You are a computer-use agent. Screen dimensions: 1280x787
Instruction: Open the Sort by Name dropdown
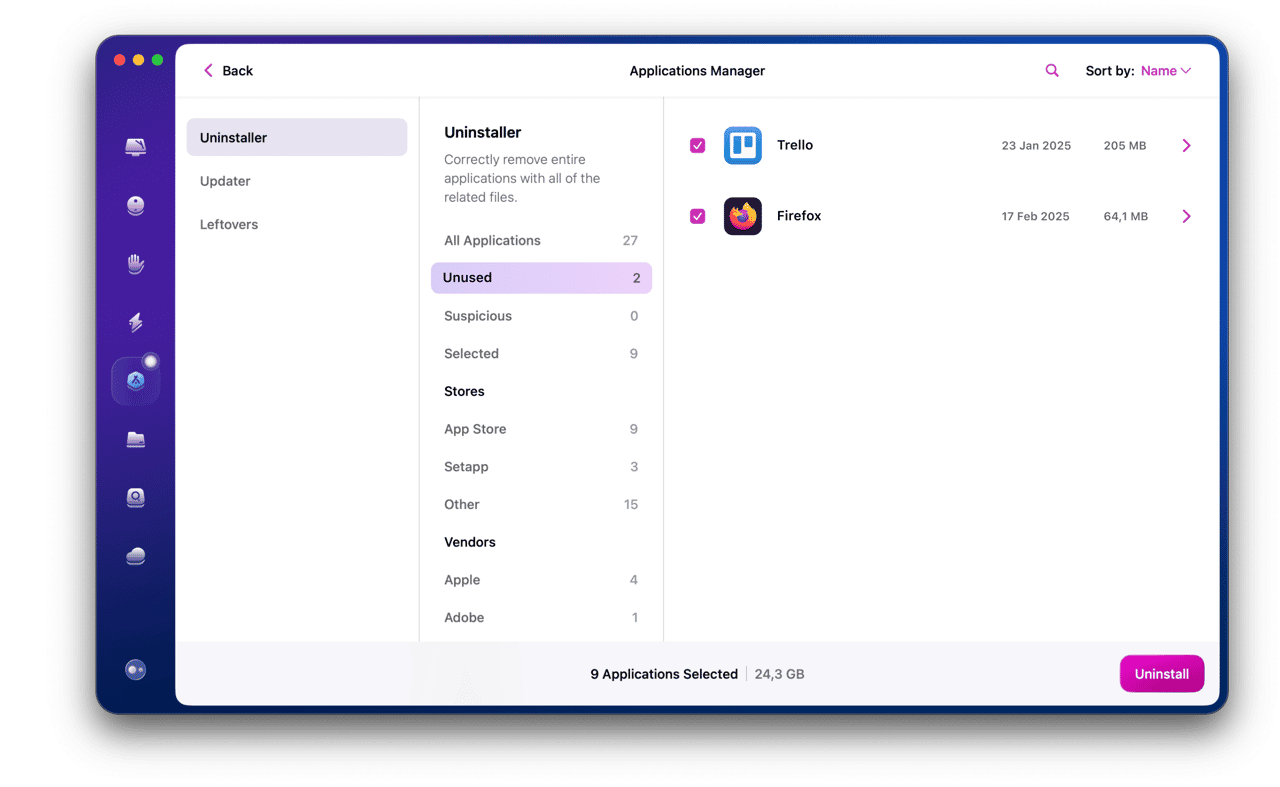[x=1166, y=71]
